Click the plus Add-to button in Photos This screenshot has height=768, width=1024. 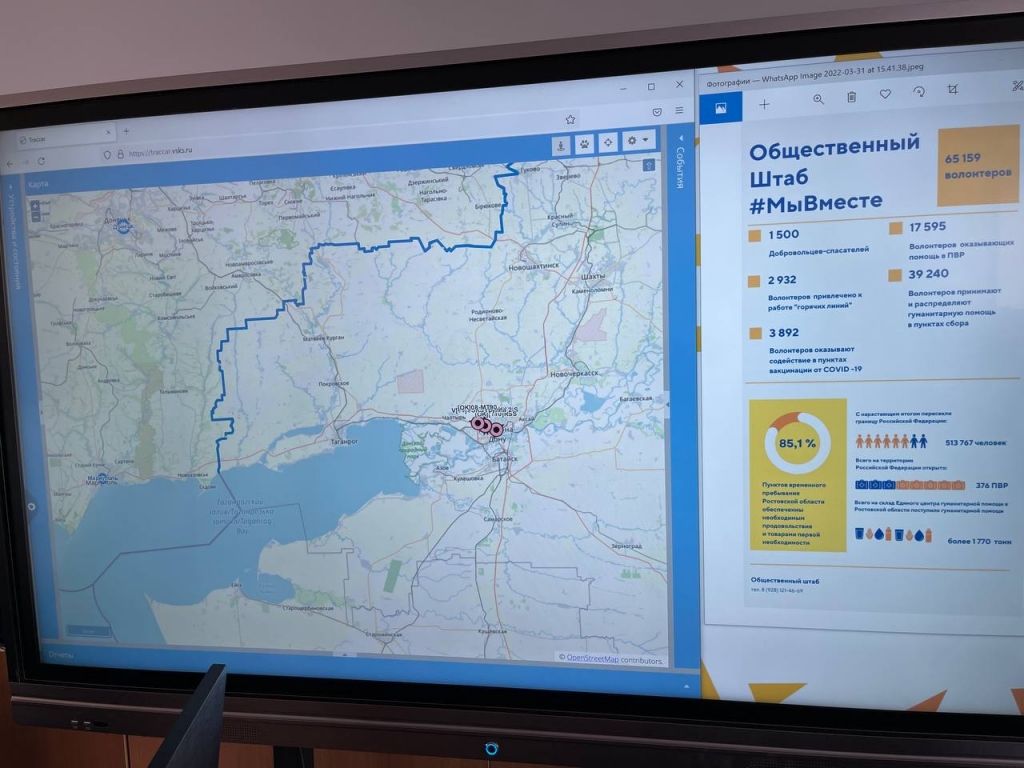[764, 104]
